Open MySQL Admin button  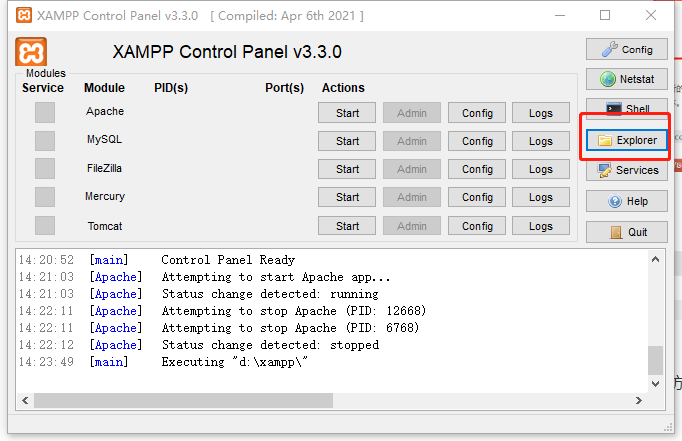point(411,141)
